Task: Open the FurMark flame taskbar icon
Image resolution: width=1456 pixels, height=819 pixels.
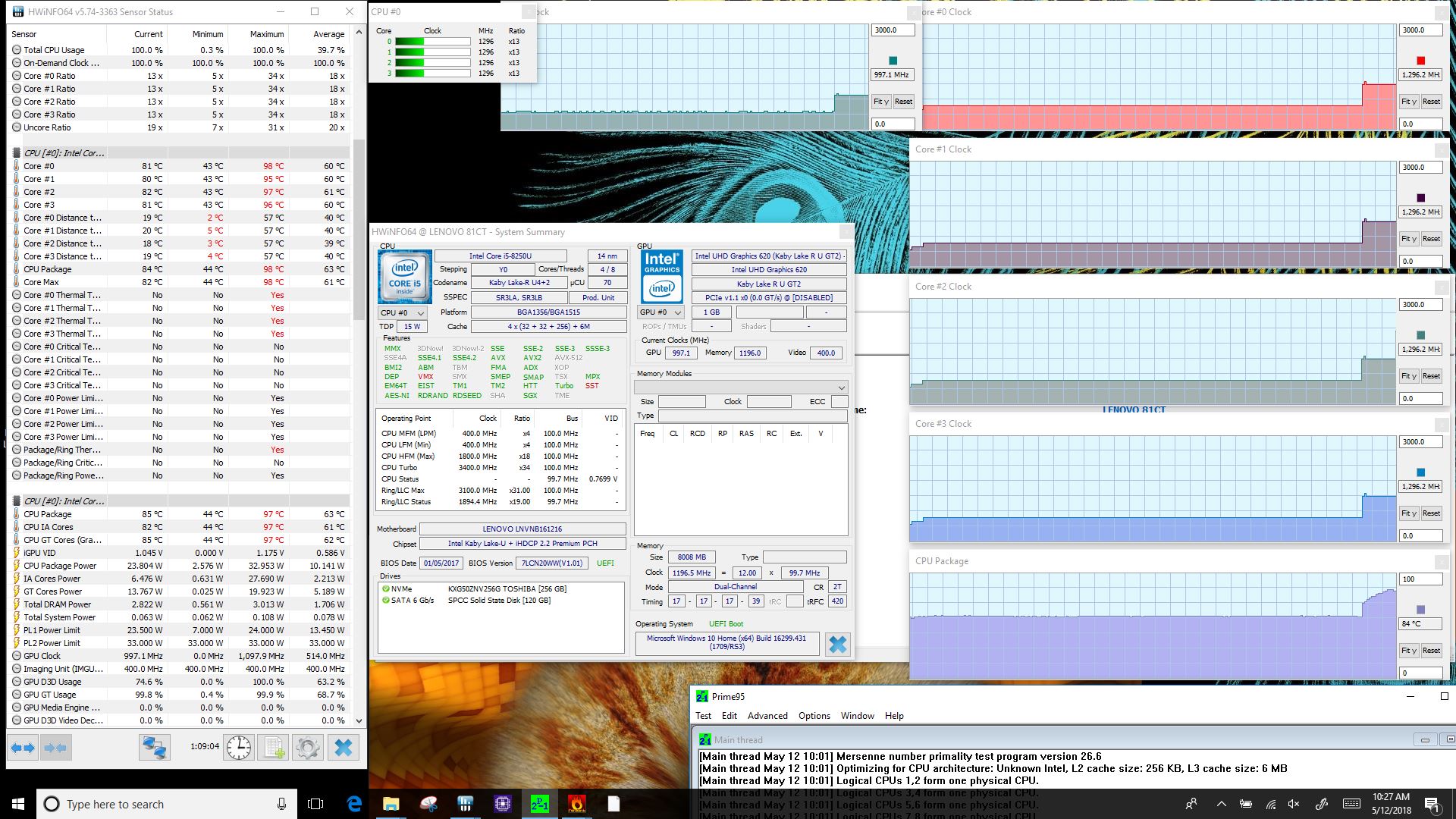Action: [x=576, y=804]
